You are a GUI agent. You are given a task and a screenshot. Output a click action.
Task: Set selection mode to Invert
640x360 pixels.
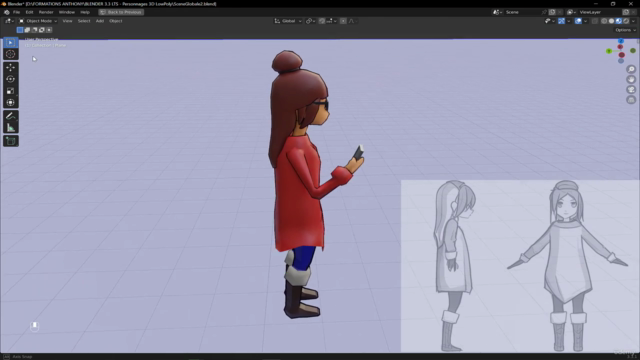point(42,30)
